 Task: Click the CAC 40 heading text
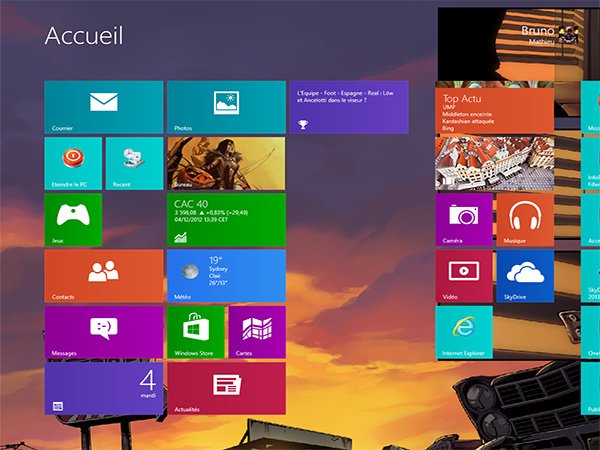point(191,204)
